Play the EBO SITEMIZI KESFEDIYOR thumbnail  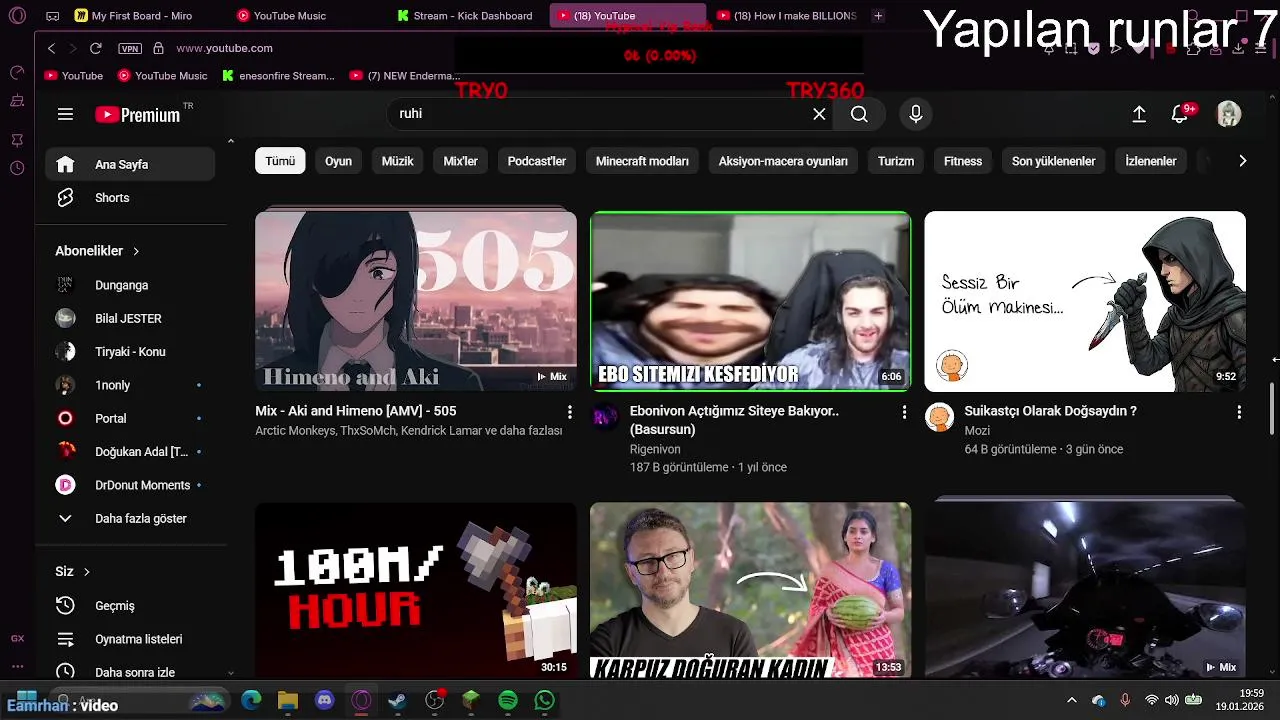coord(750,301)
